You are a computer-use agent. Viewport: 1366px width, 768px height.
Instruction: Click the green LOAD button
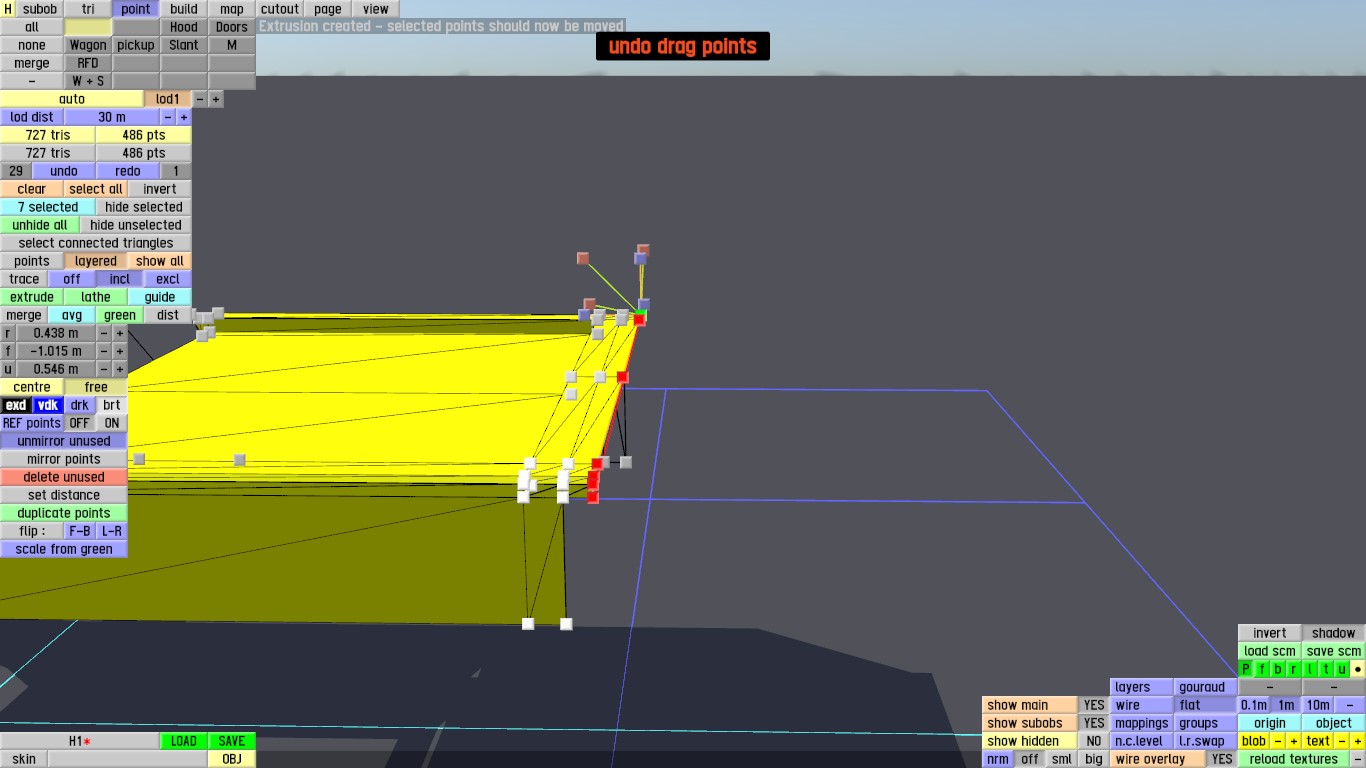(x=184, y=741)
